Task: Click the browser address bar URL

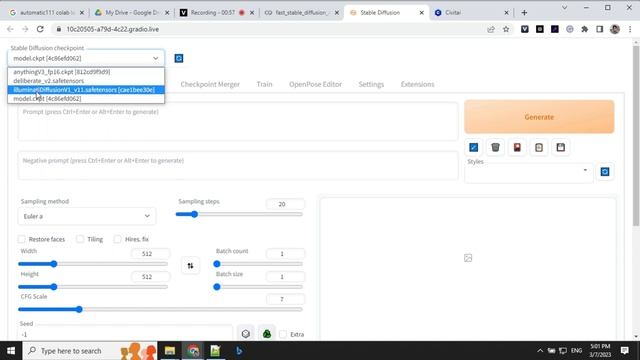Action: point(113,29)
